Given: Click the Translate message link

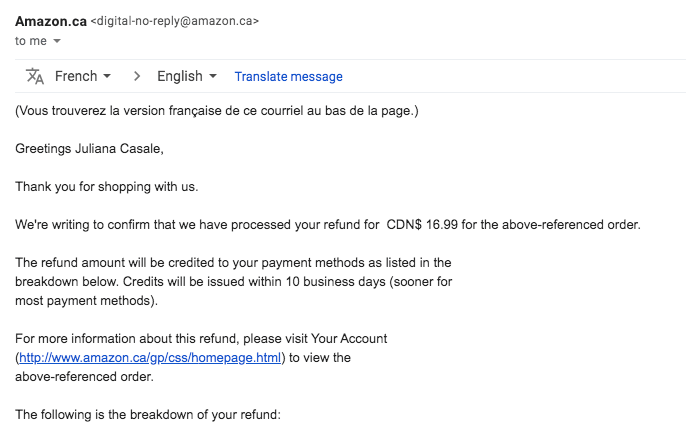Looking at the screenshot, I should point(288,77).
